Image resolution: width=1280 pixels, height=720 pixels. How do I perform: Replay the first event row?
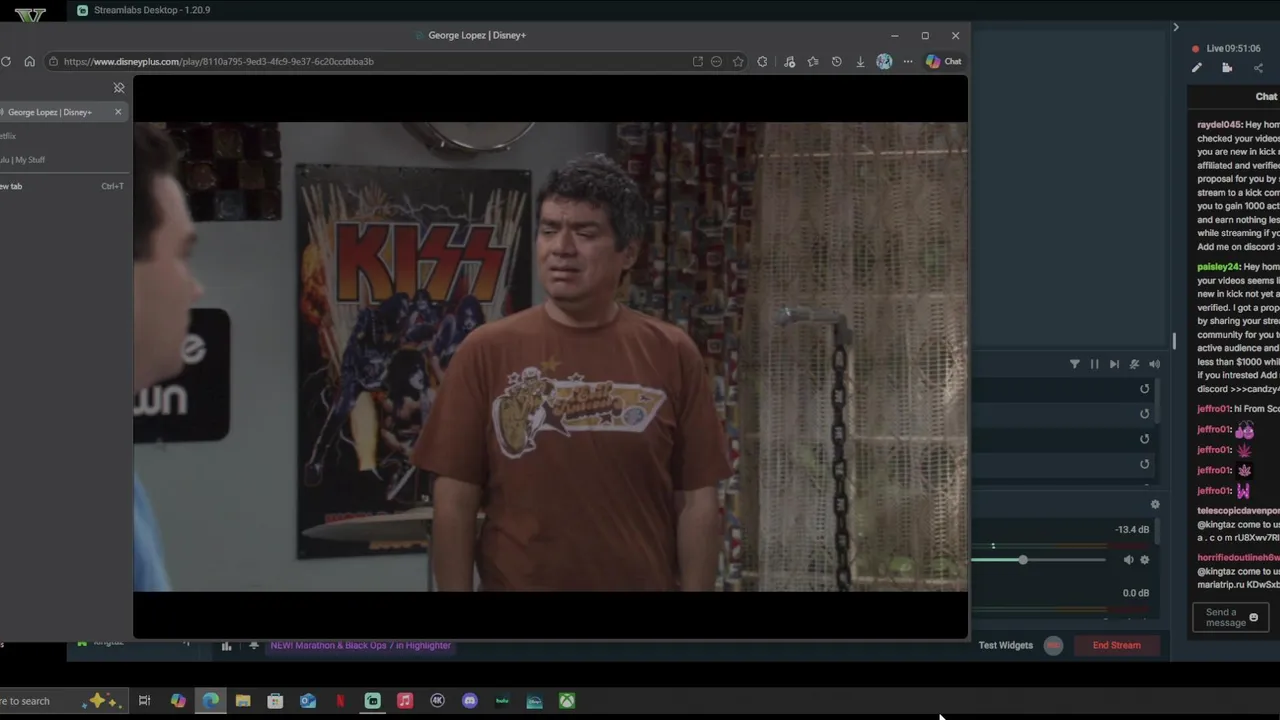pyautogui.click(x=1145, y=389)
